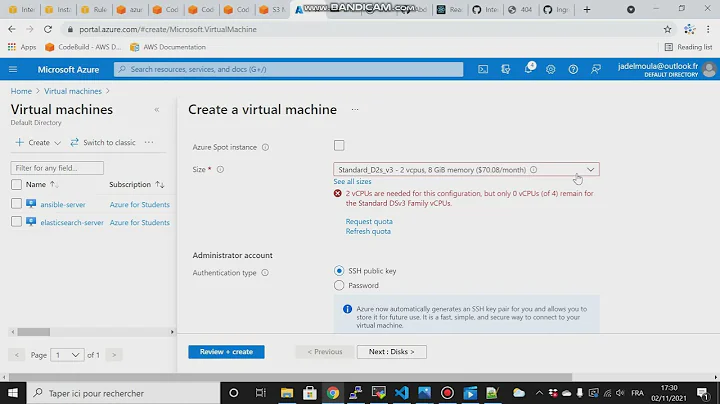Open the Azure portal hamburger menu
This screenshot has height=404, width=720.
coord(13,69)
